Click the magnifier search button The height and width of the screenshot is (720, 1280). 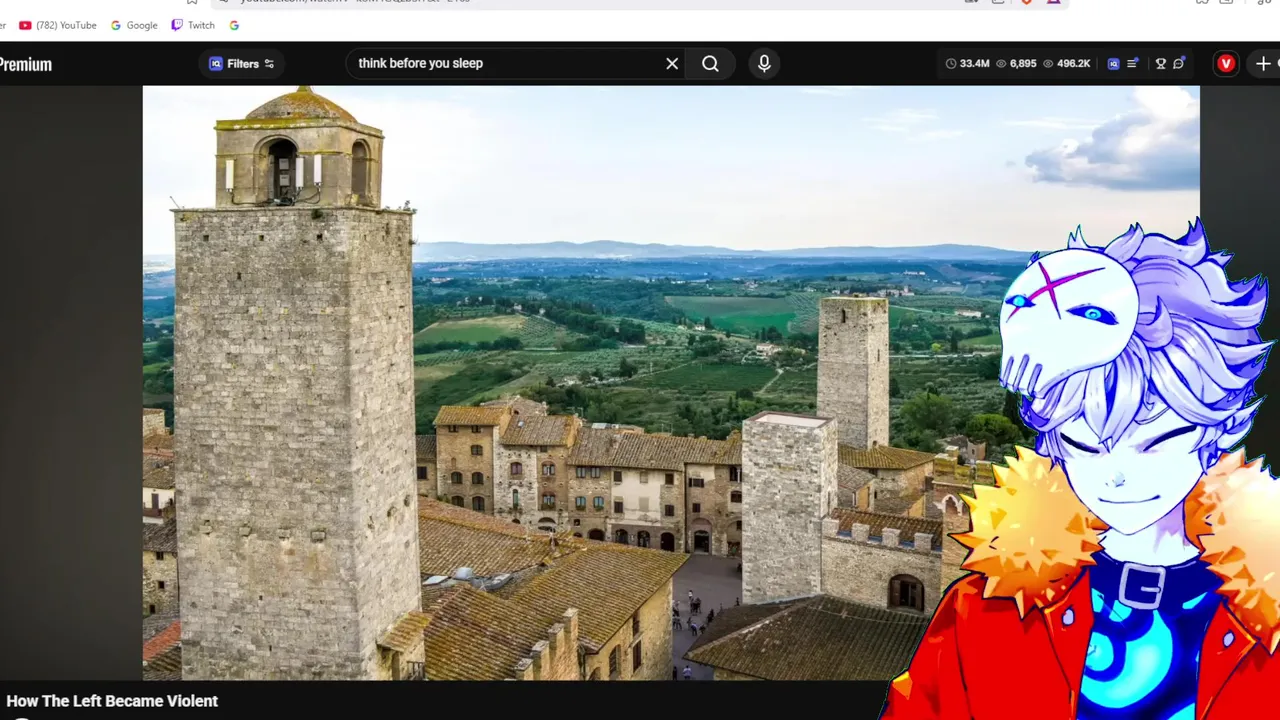click(x=710, y=64)
